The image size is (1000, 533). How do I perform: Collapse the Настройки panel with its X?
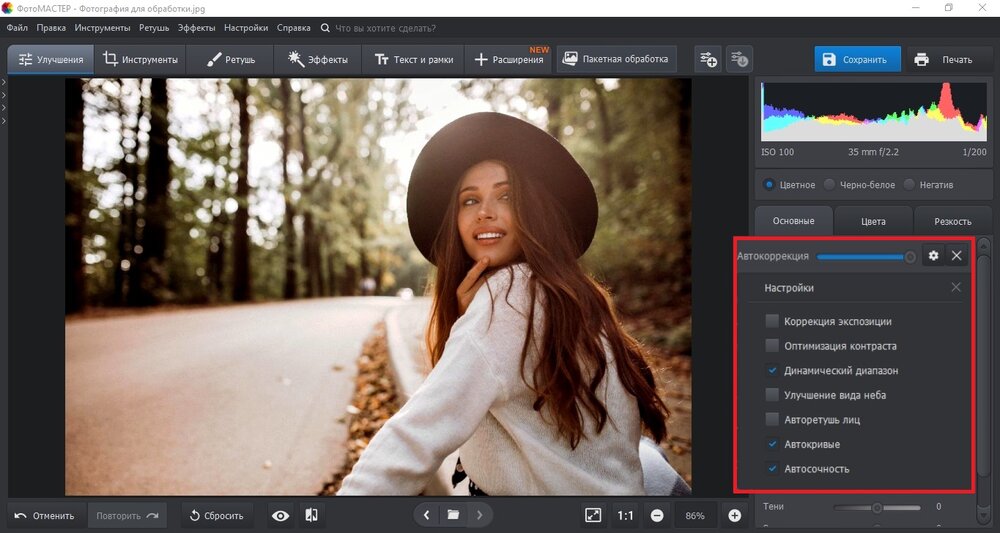[x=956, y=288]
